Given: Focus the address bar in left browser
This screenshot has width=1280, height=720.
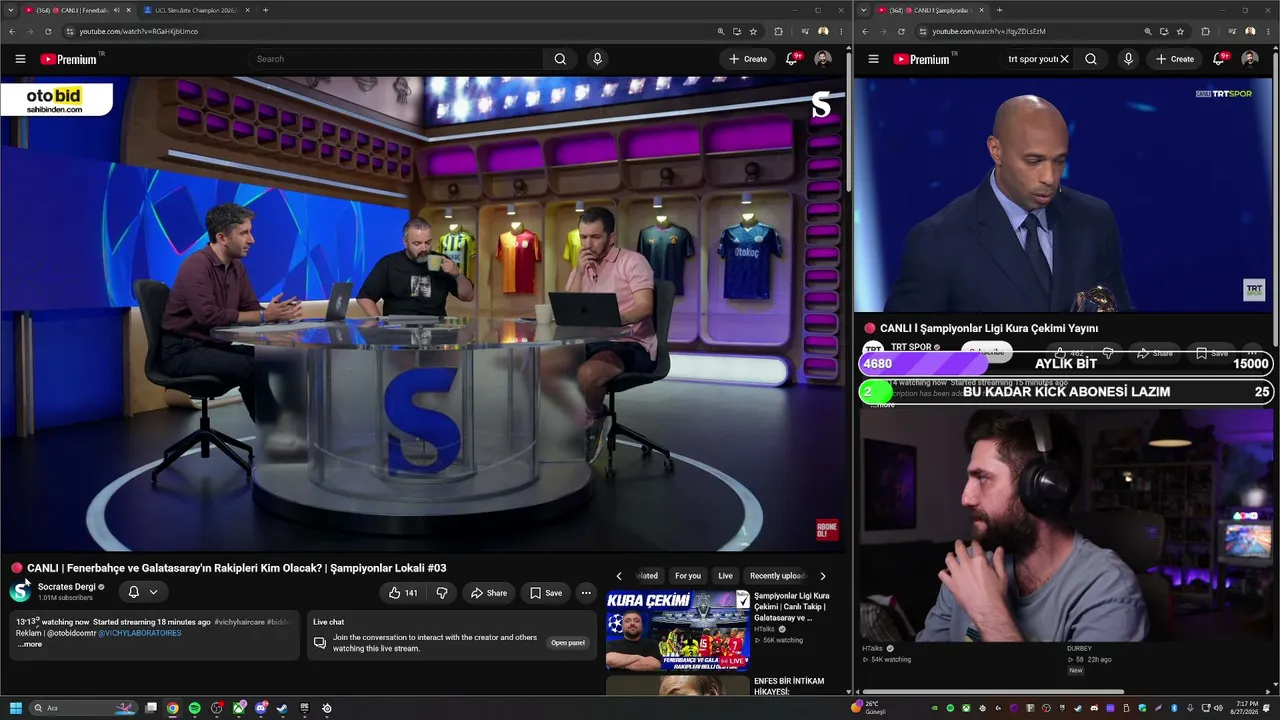Looking at the screenshot, I should coord(390,31).
